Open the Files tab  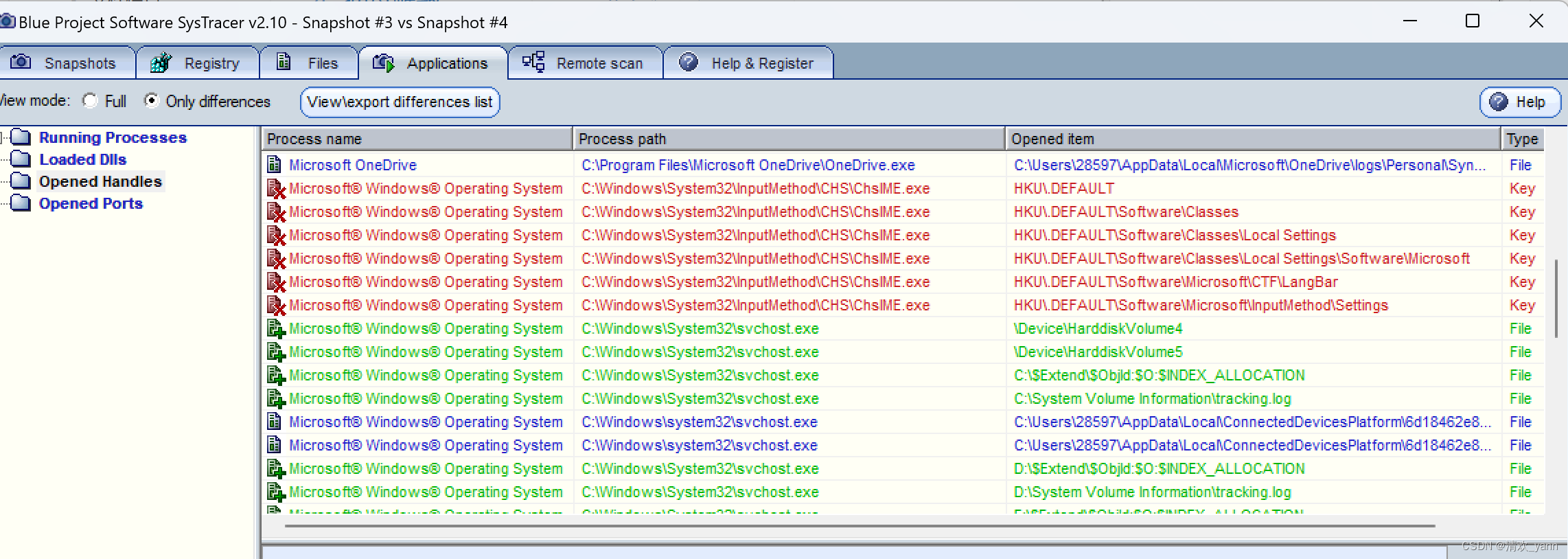[309, 63]
